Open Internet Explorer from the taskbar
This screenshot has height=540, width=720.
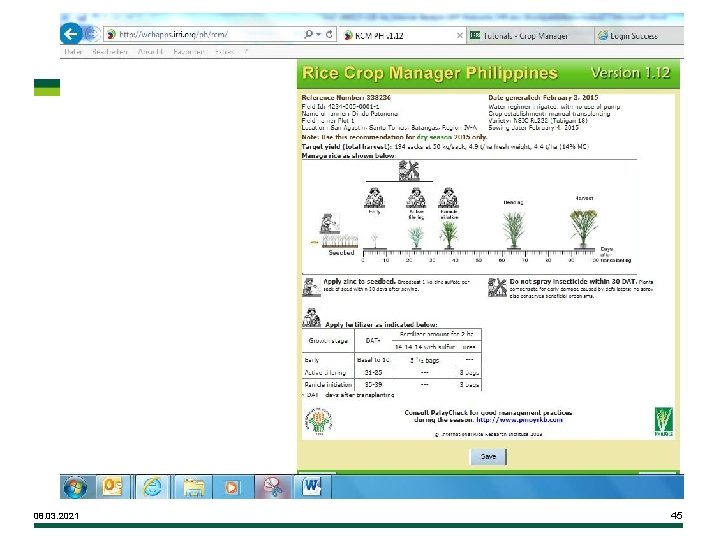[152, 487]
